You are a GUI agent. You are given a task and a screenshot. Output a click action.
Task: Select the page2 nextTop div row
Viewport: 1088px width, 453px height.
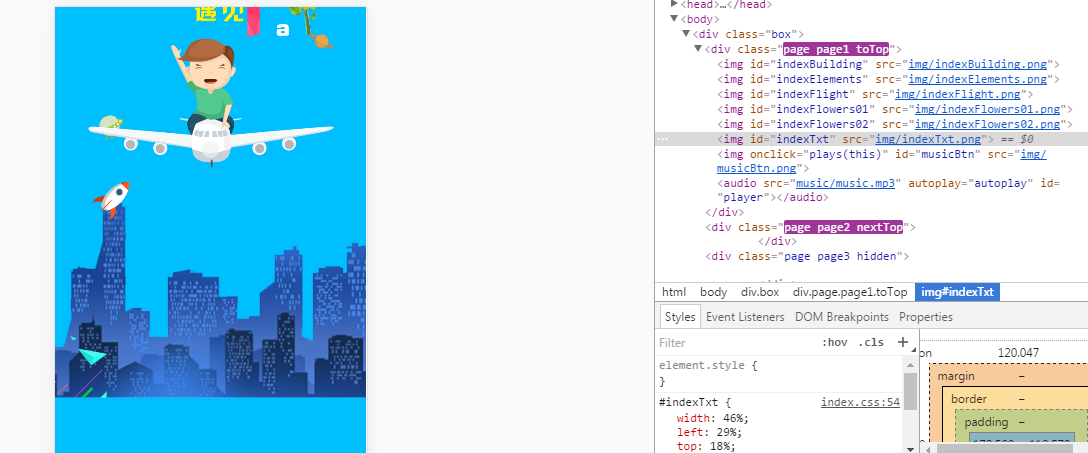872,228
